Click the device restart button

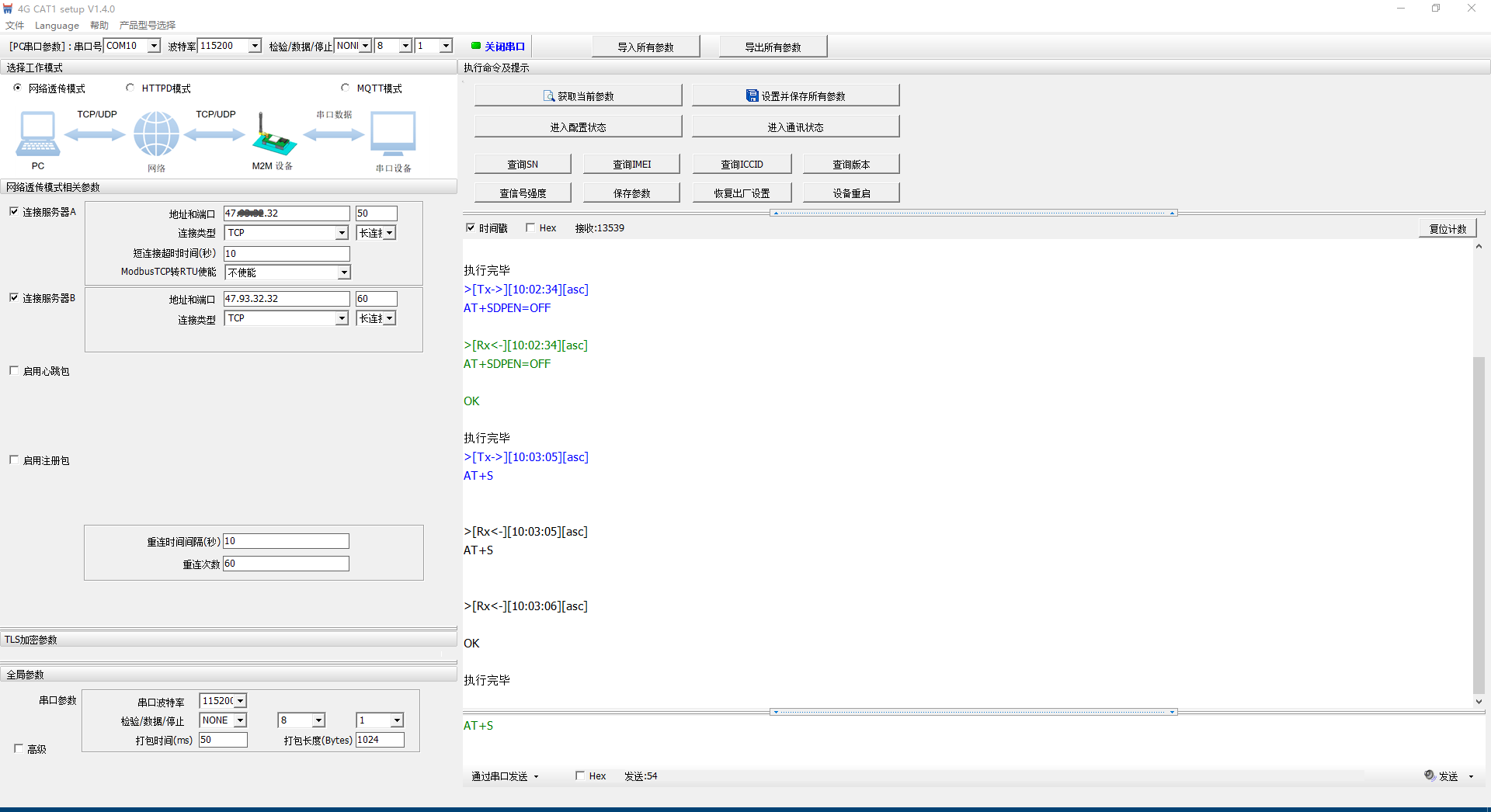pyautogui.click(x=851, y=193)
